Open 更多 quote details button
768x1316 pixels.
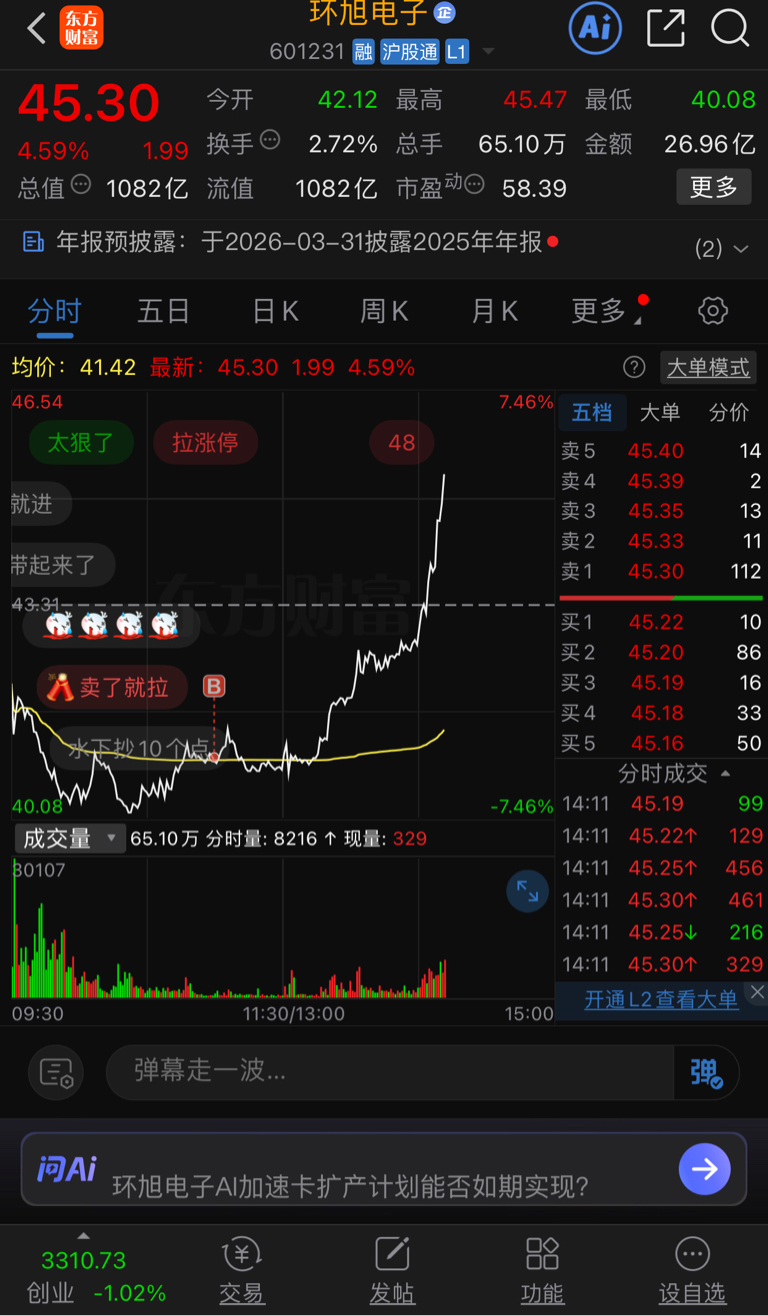point(714,187)
